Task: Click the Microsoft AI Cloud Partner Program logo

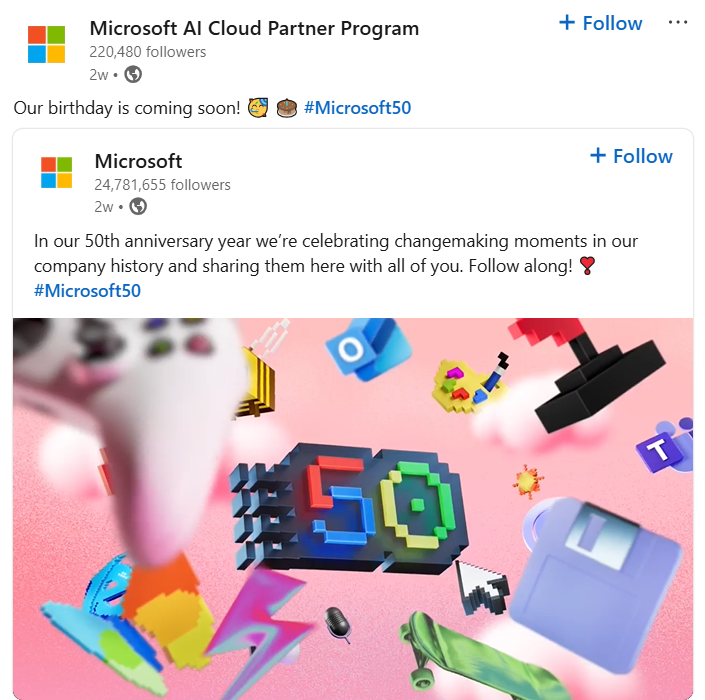Action: point(46,44)
